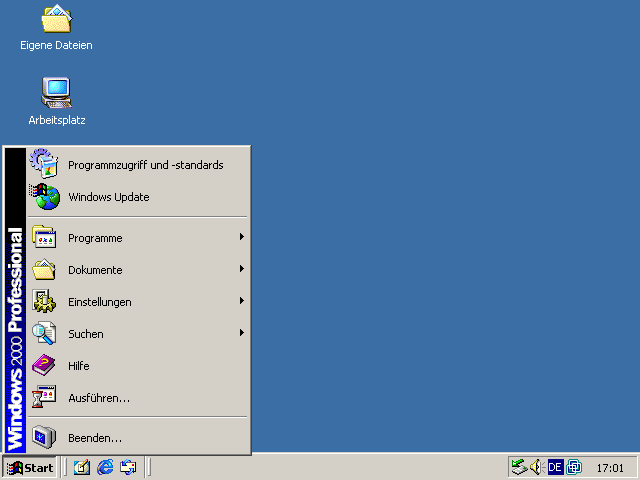640x480 pixels.
Task: Expand the Suchen submenu arrow
Action: click(x=242, y=333)
